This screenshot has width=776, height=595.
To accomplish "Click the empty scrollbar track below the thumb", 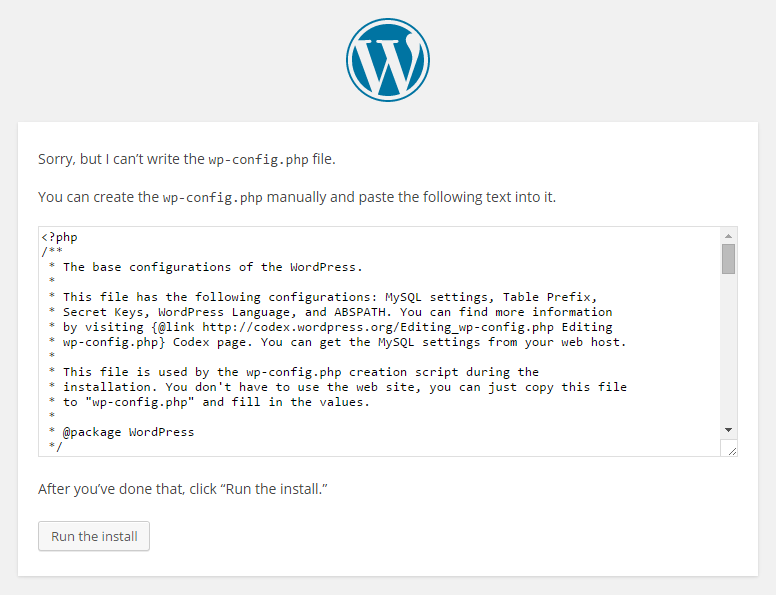I will coord(729,350).
